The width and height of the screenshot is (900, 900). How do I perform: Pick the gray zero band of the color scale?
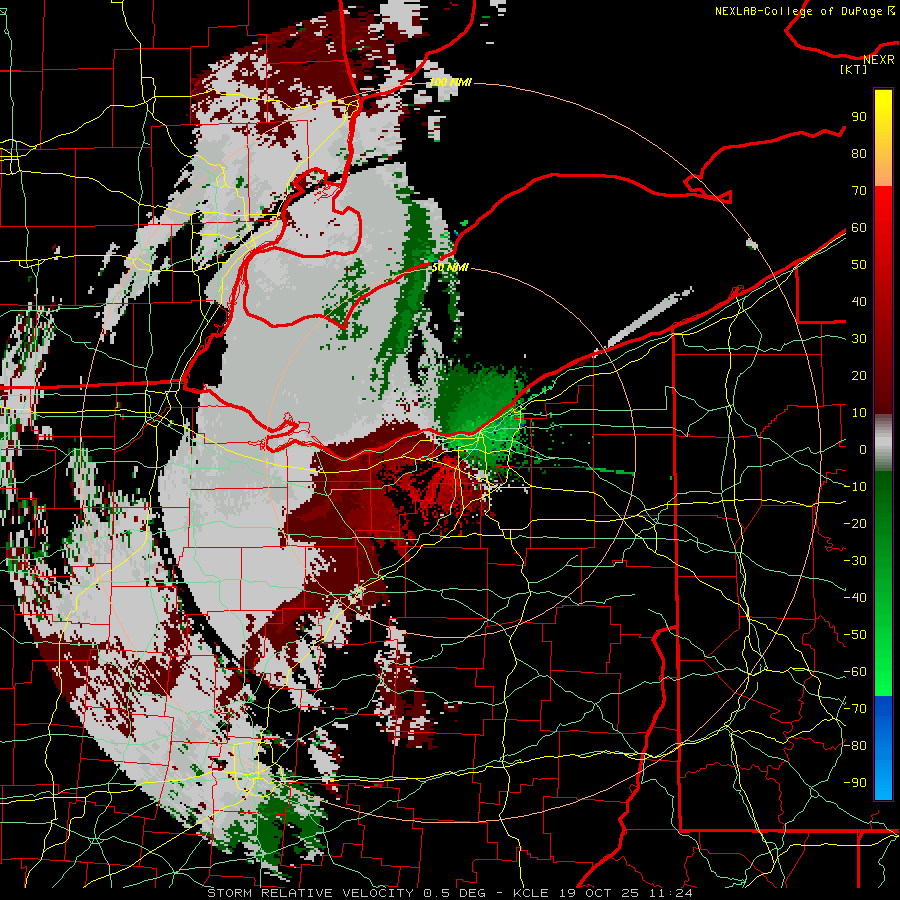point(883,443)
